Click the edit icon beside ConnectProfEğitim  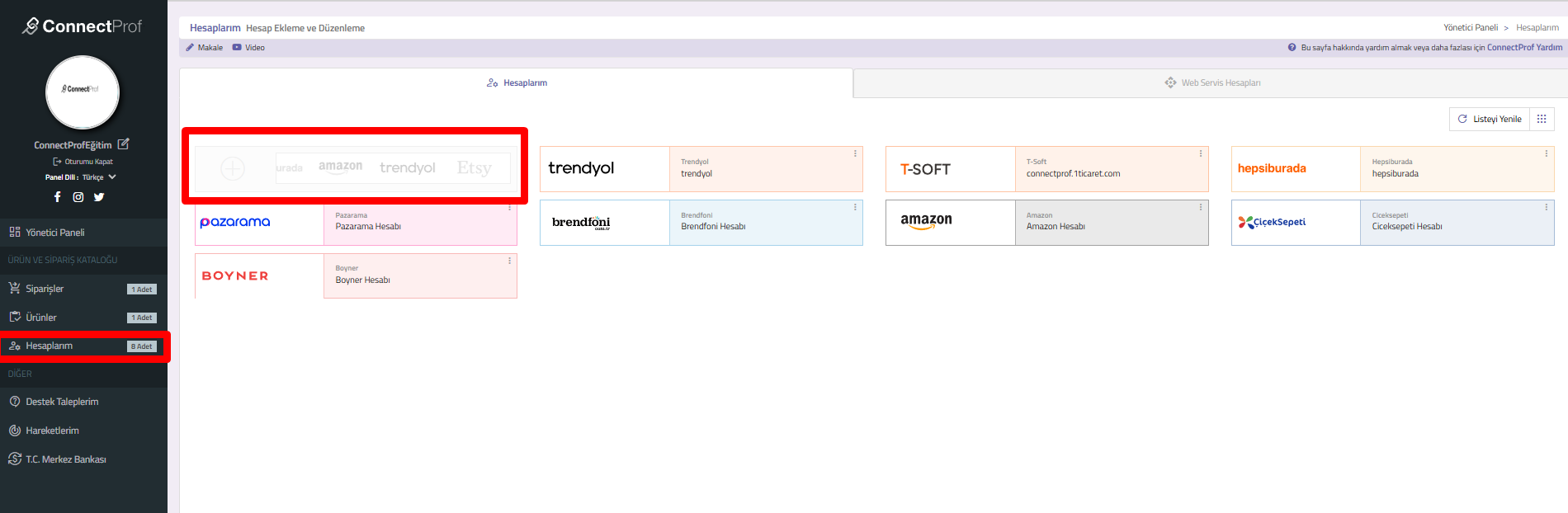(x=123, y=144)
